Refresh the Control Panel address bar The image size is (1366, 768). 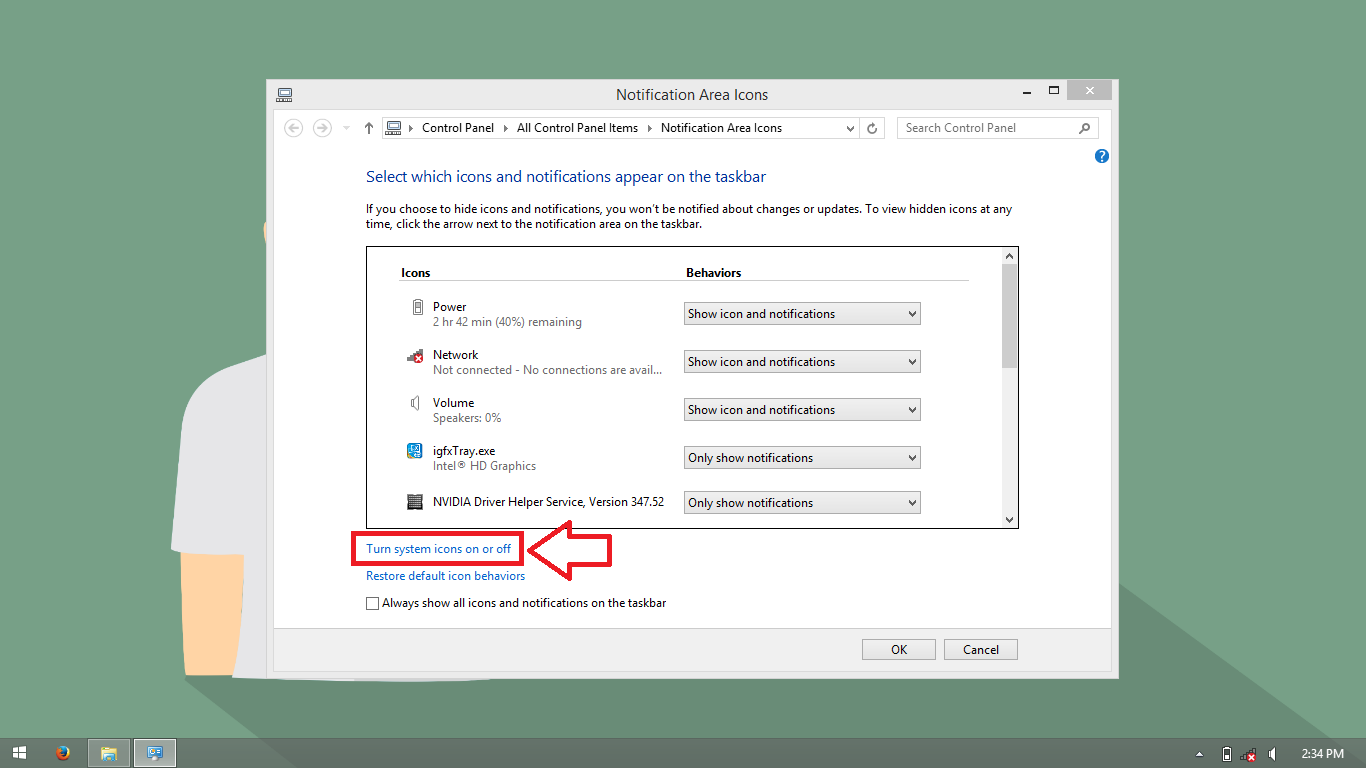tap(872, 128)
